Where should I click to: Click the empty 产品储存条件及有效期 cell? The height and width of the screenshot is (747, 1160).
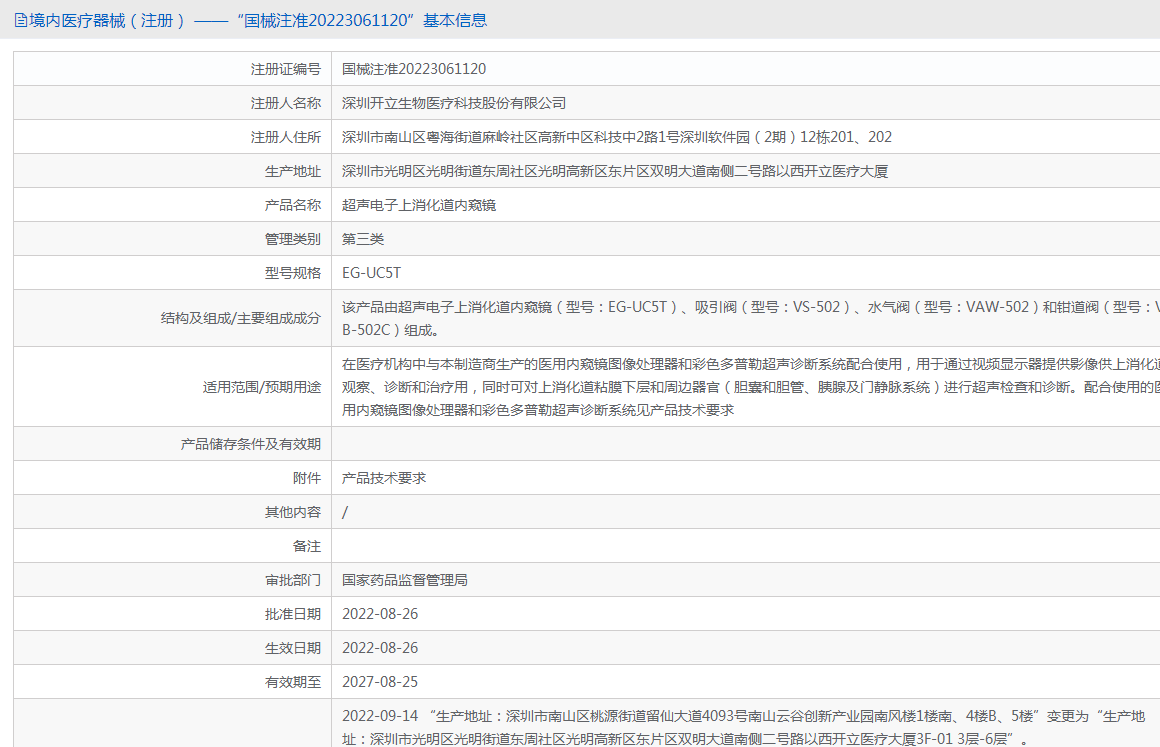(x=745, y=444)
